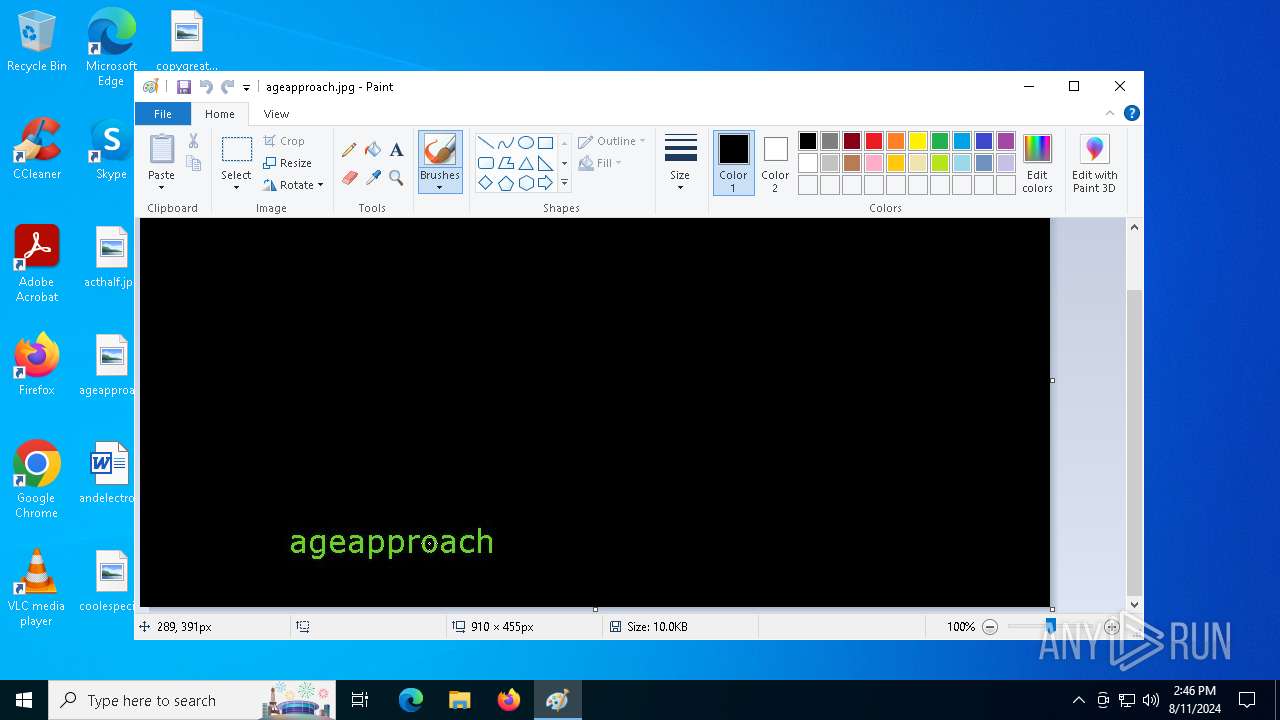Open Edit with Paint 3D

(1095, 164)
